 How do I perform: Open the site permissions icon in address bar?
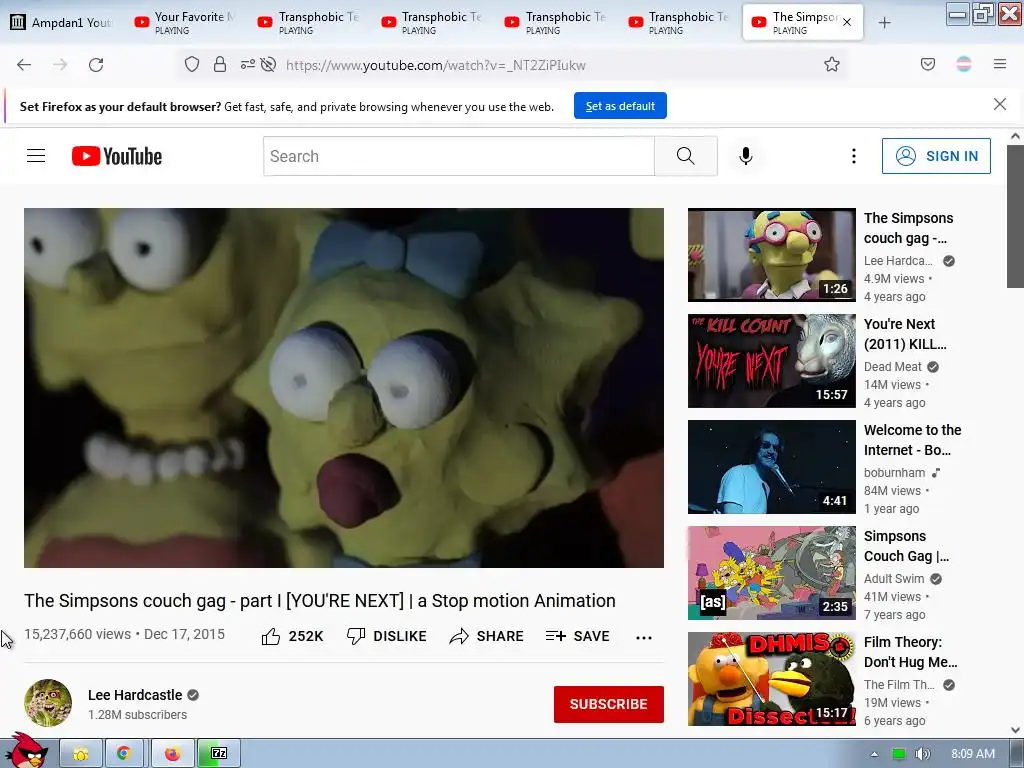248,64
